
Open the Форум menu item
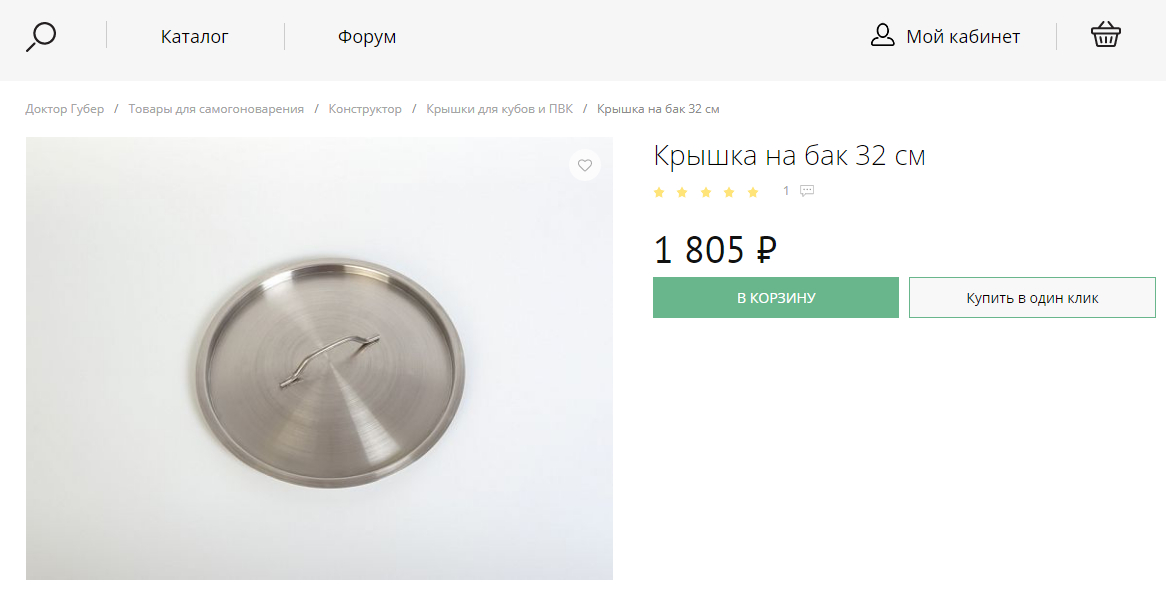[x=367, y=36]
